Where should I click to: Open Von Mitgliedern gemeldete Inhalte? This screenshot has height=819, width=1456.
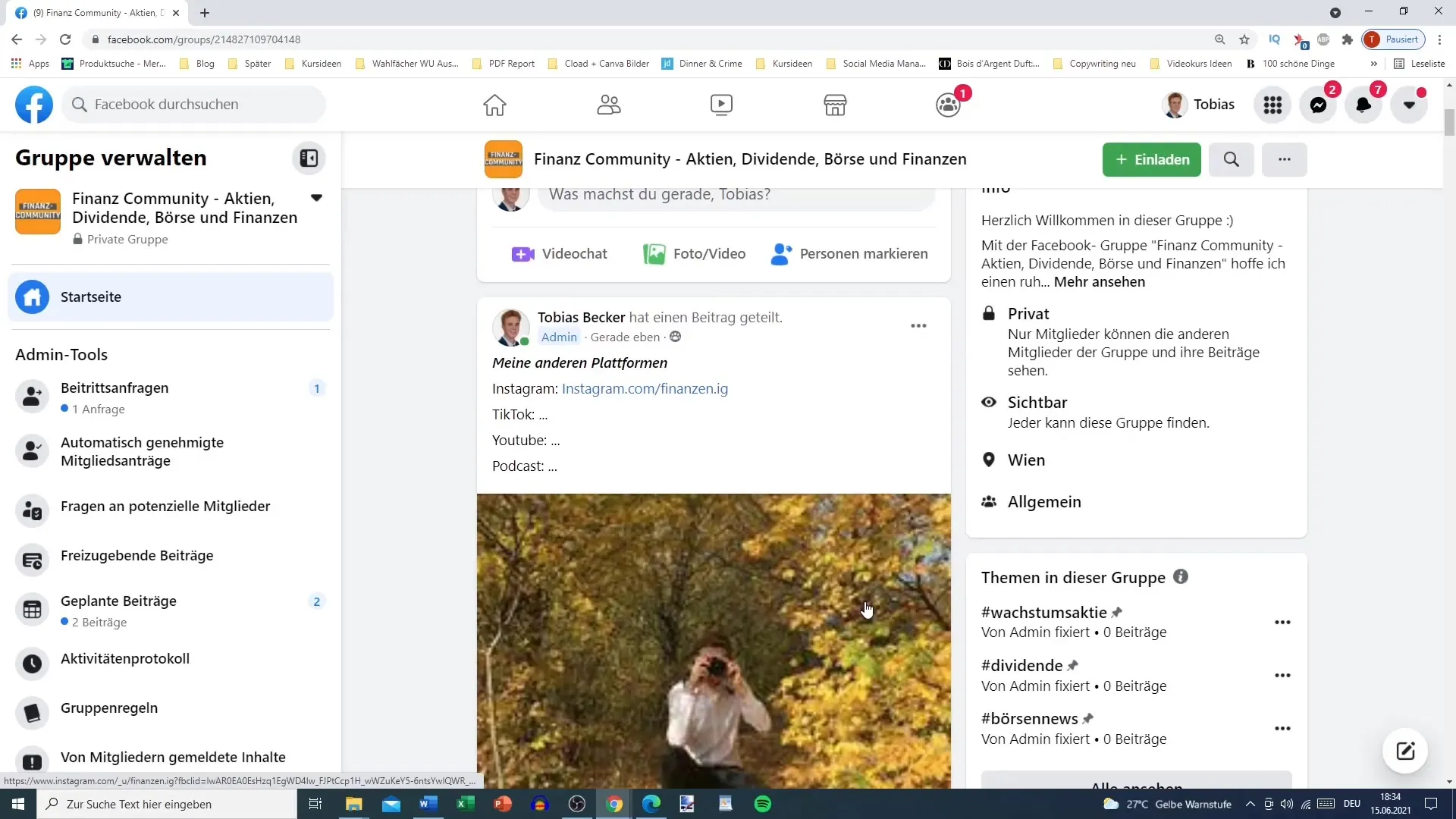click(171, 758)
